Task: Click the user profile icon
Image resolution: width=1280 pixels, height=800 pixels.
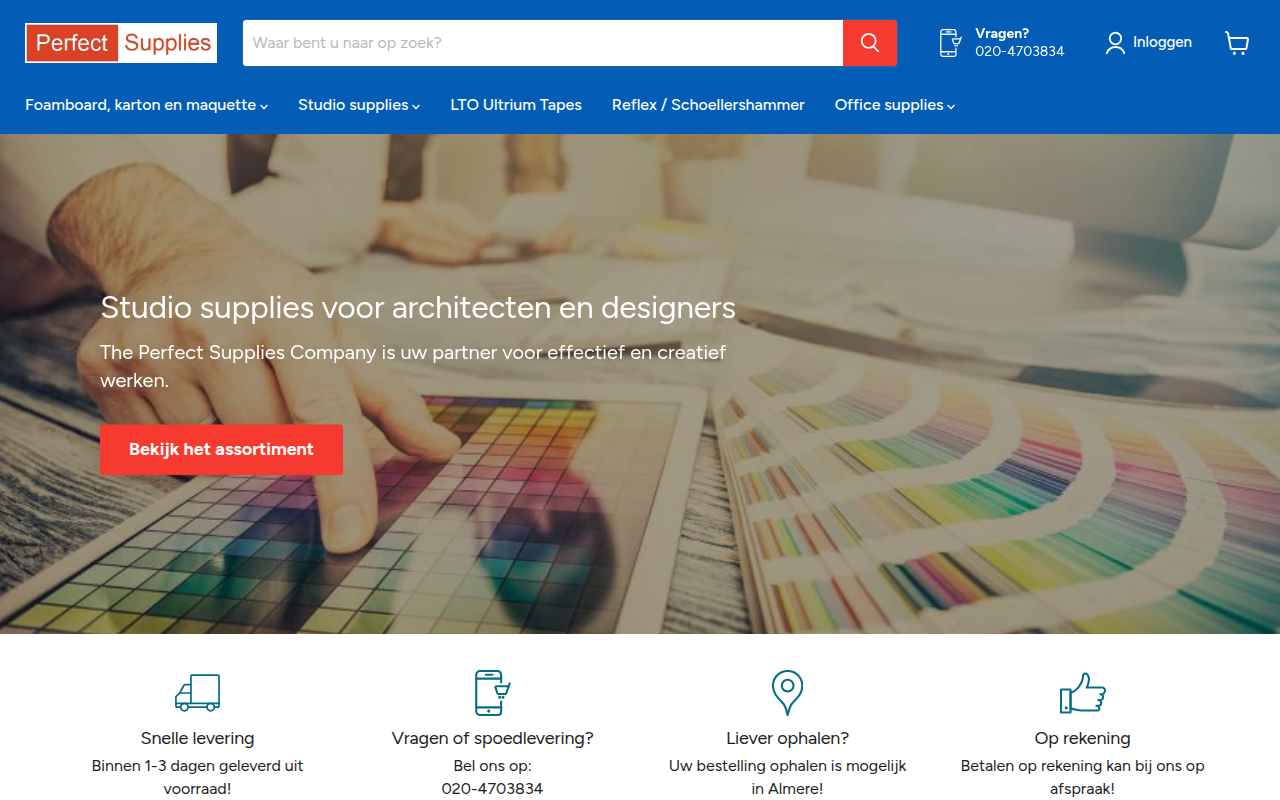Action: coord(1115,43)
